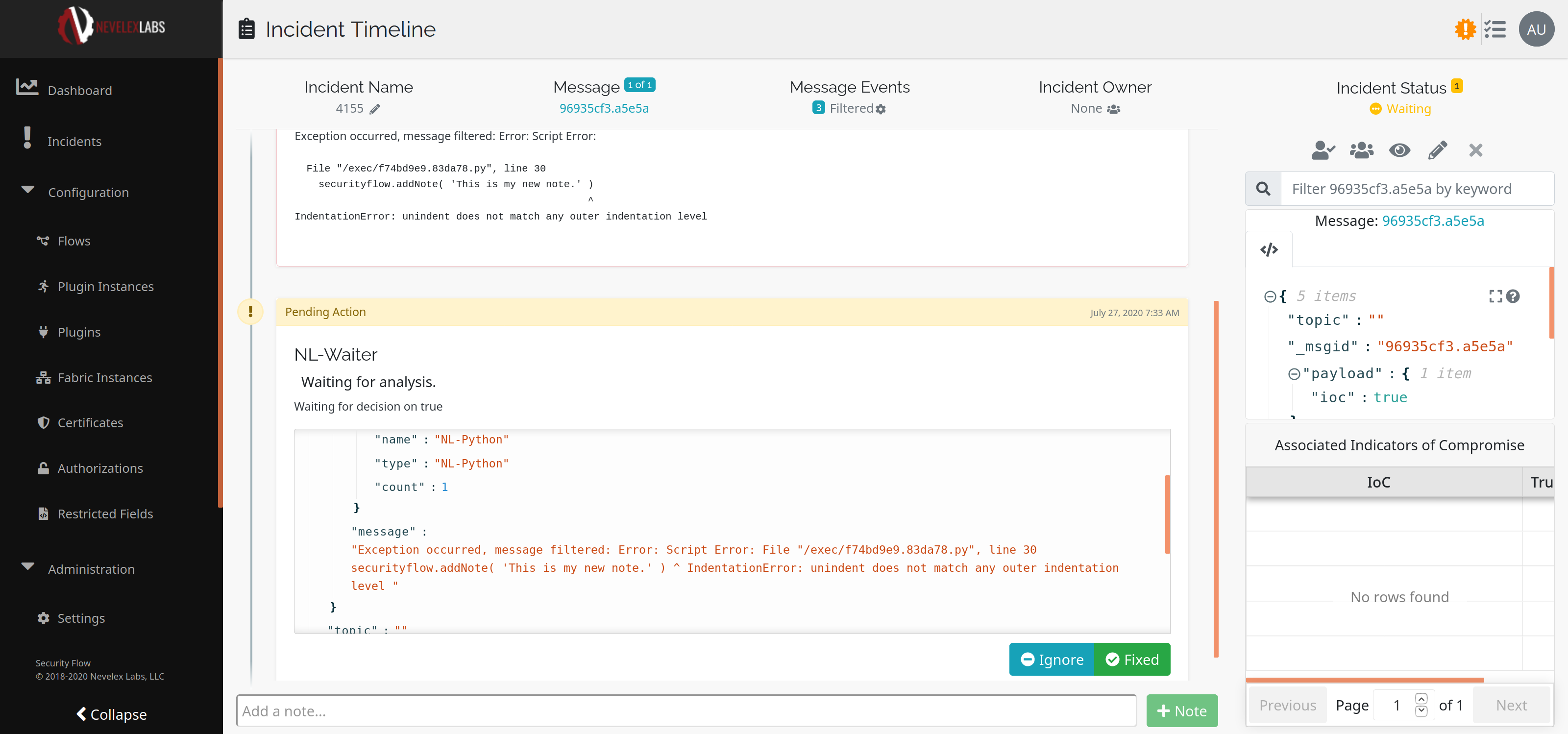Open the task checklist icon in header

1494,29
